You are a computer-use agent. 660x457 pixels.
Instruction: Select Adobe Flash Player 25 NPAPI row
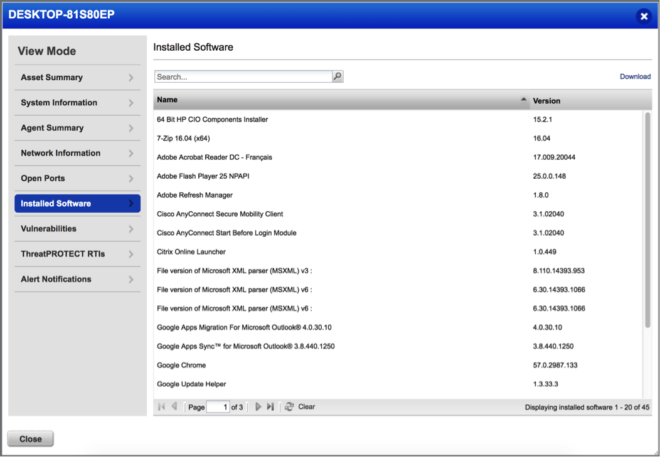click(398, 176)
